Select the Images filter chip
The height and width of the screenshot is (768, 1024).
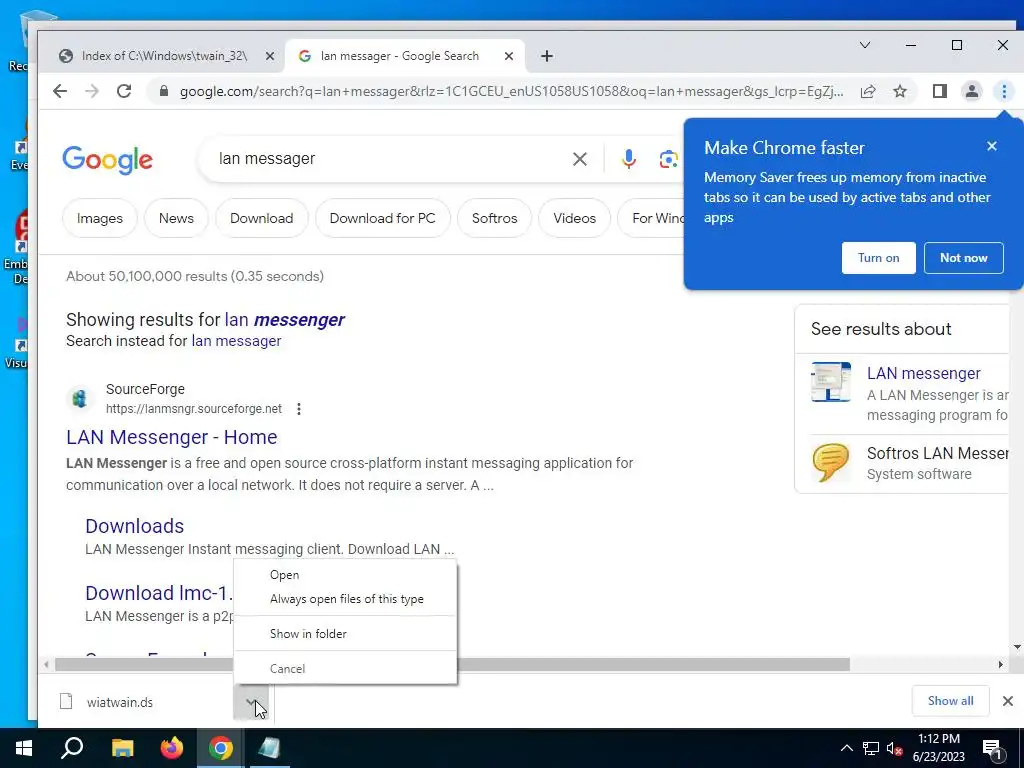click(100, 218)
